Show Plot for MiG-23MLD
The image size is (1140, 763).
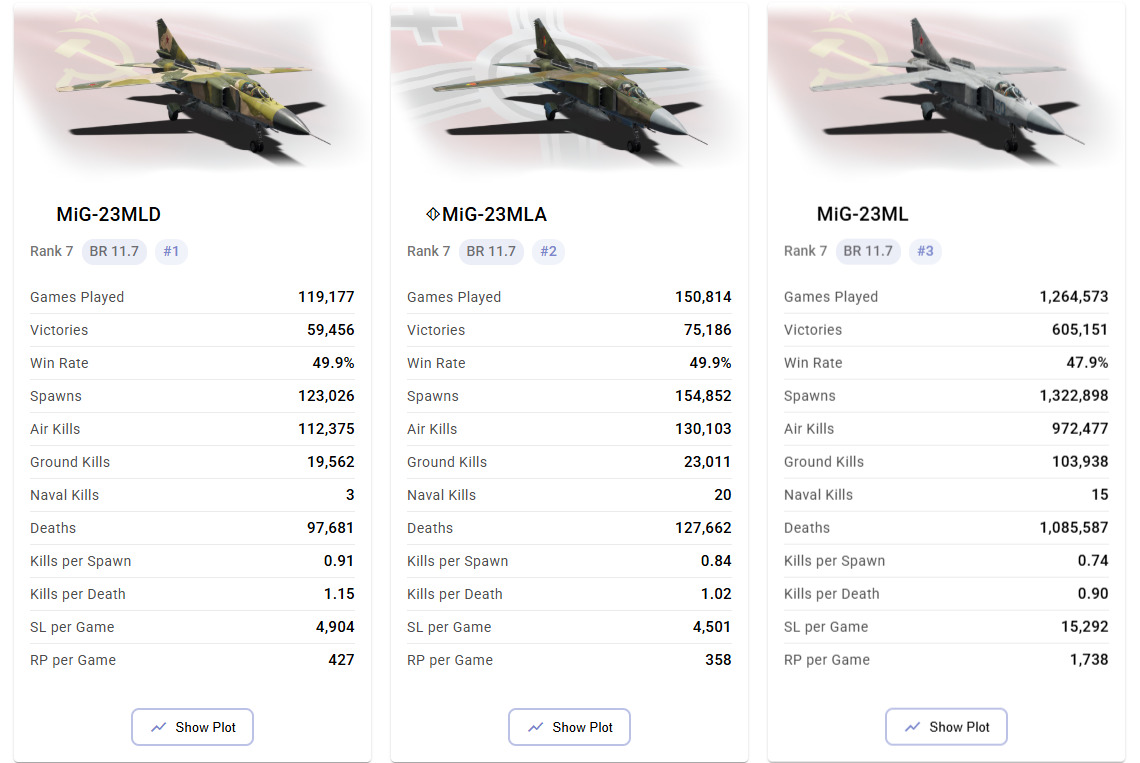[x=192, y=727]
